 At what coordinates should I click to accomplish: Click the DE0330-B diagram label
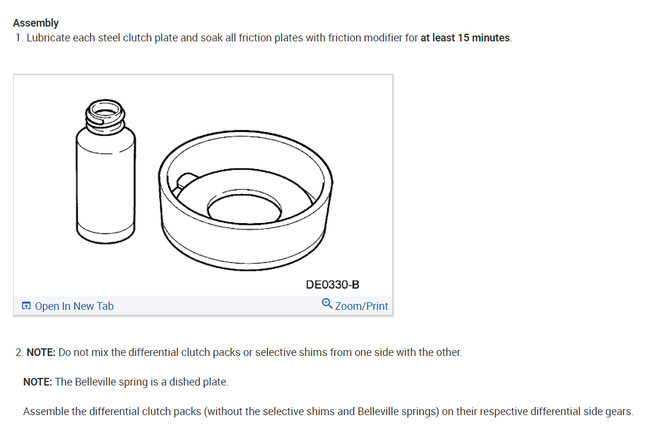coord(332,285)
